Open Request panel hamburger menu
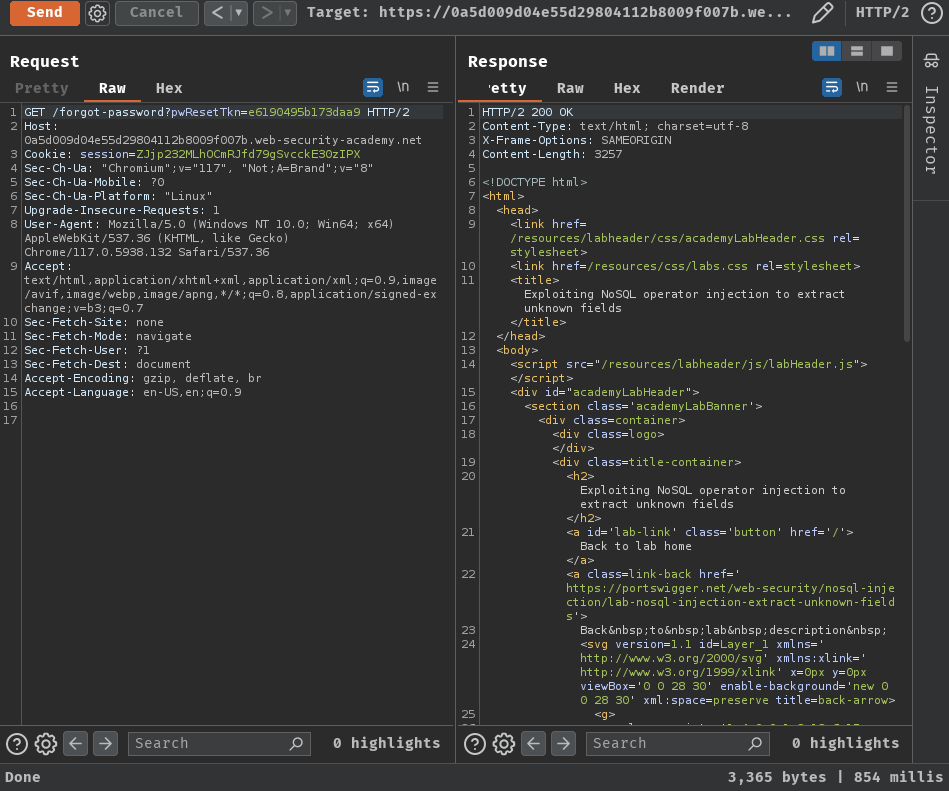 pos(433,87)
